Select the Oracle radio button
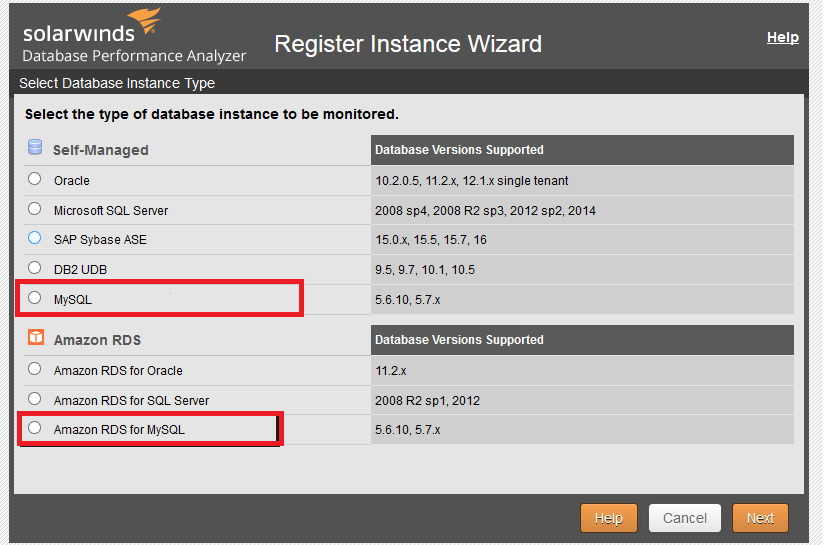This screenshot has height=545, width=824. pos(35,179)
